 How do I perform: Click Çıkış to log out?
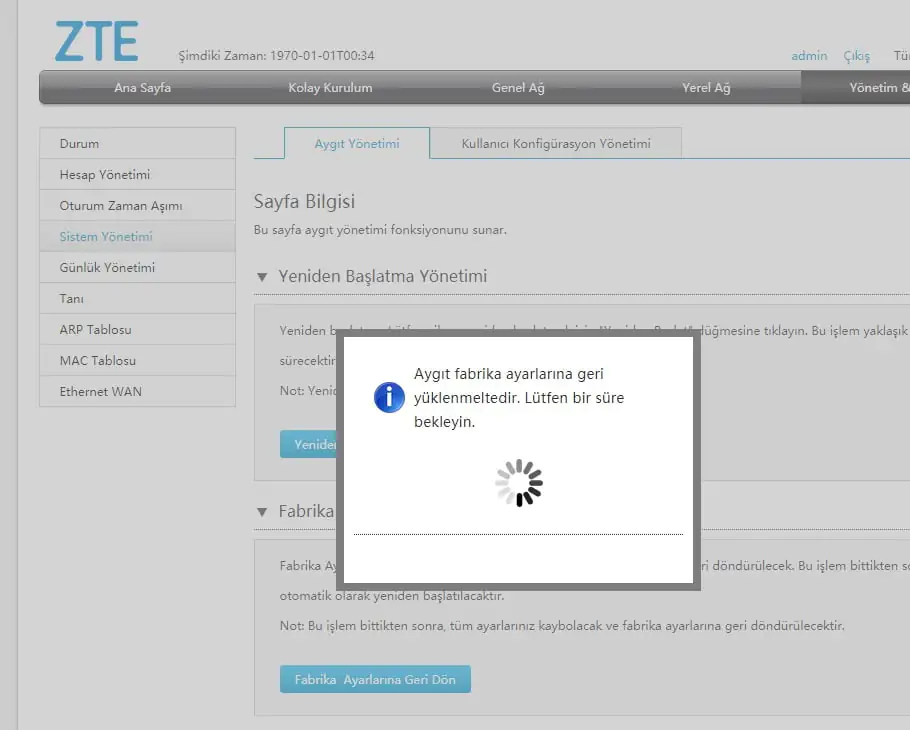pos(857,56)
